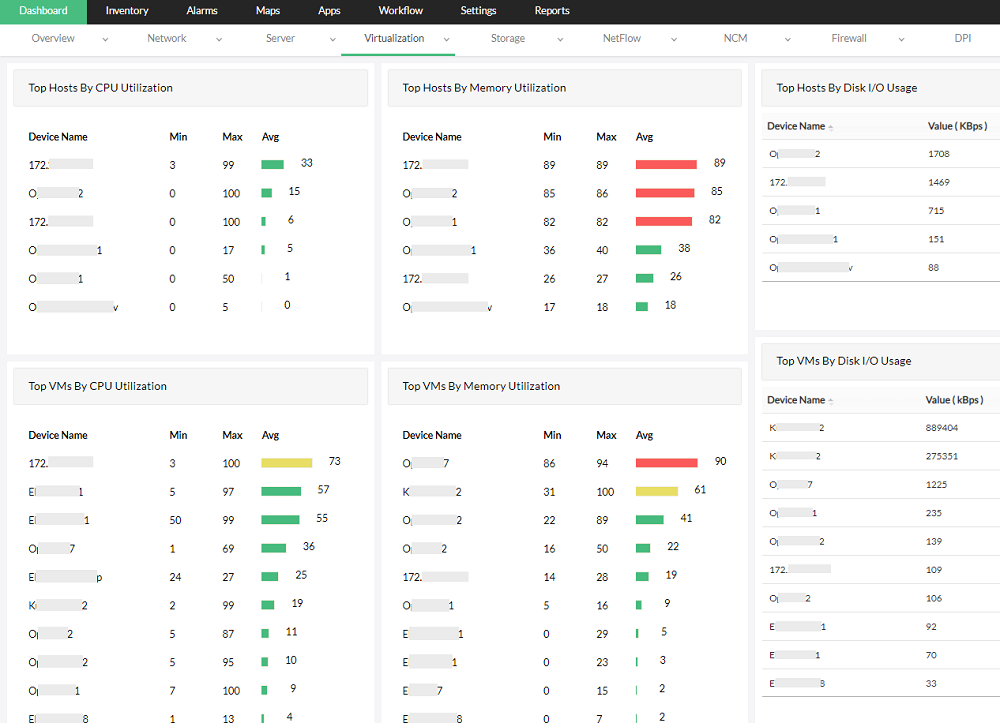Open Settings in the top navigation
Image resolution: width=1000 pixels, height=723 pixels.
click(478, 11)
